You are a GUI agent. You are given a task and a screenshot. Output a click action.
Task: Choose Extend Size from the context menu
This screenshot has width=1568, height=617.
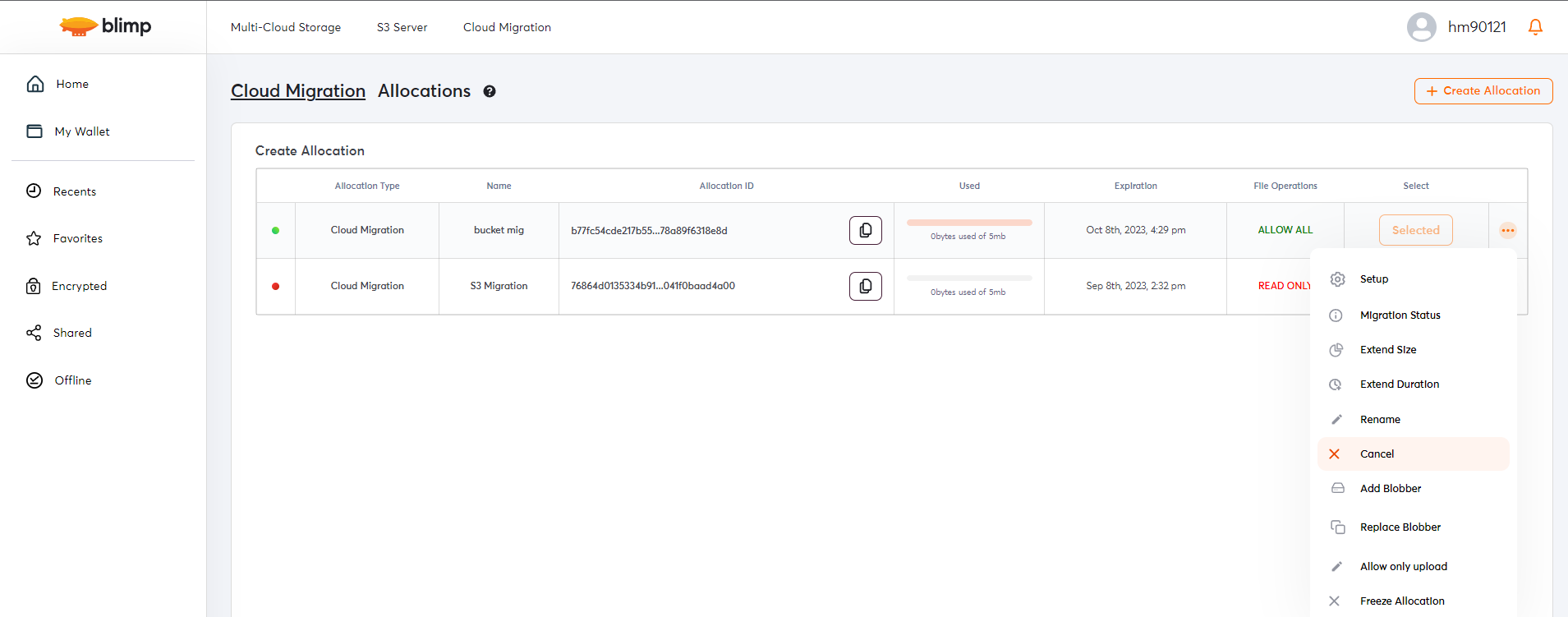coord(1387,350)
